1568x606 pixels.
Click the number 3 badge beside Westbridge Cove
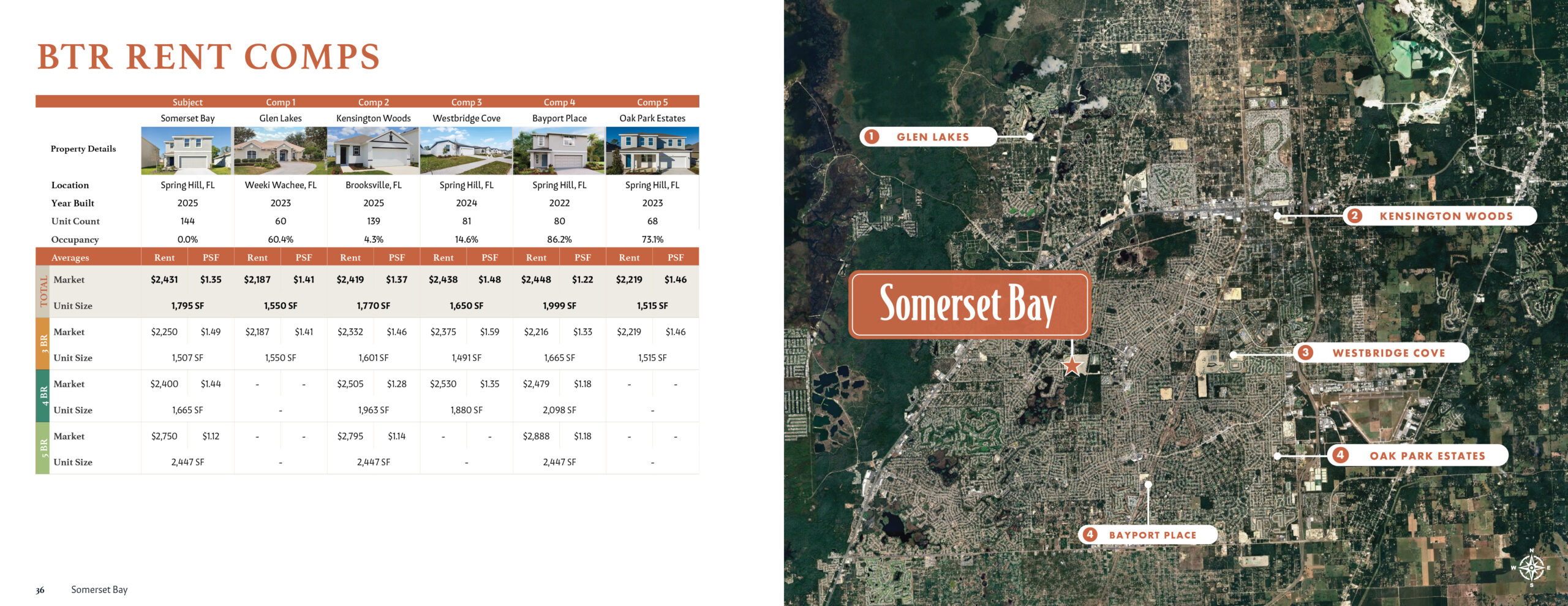pyautogui.click(x=1305, y=352)
